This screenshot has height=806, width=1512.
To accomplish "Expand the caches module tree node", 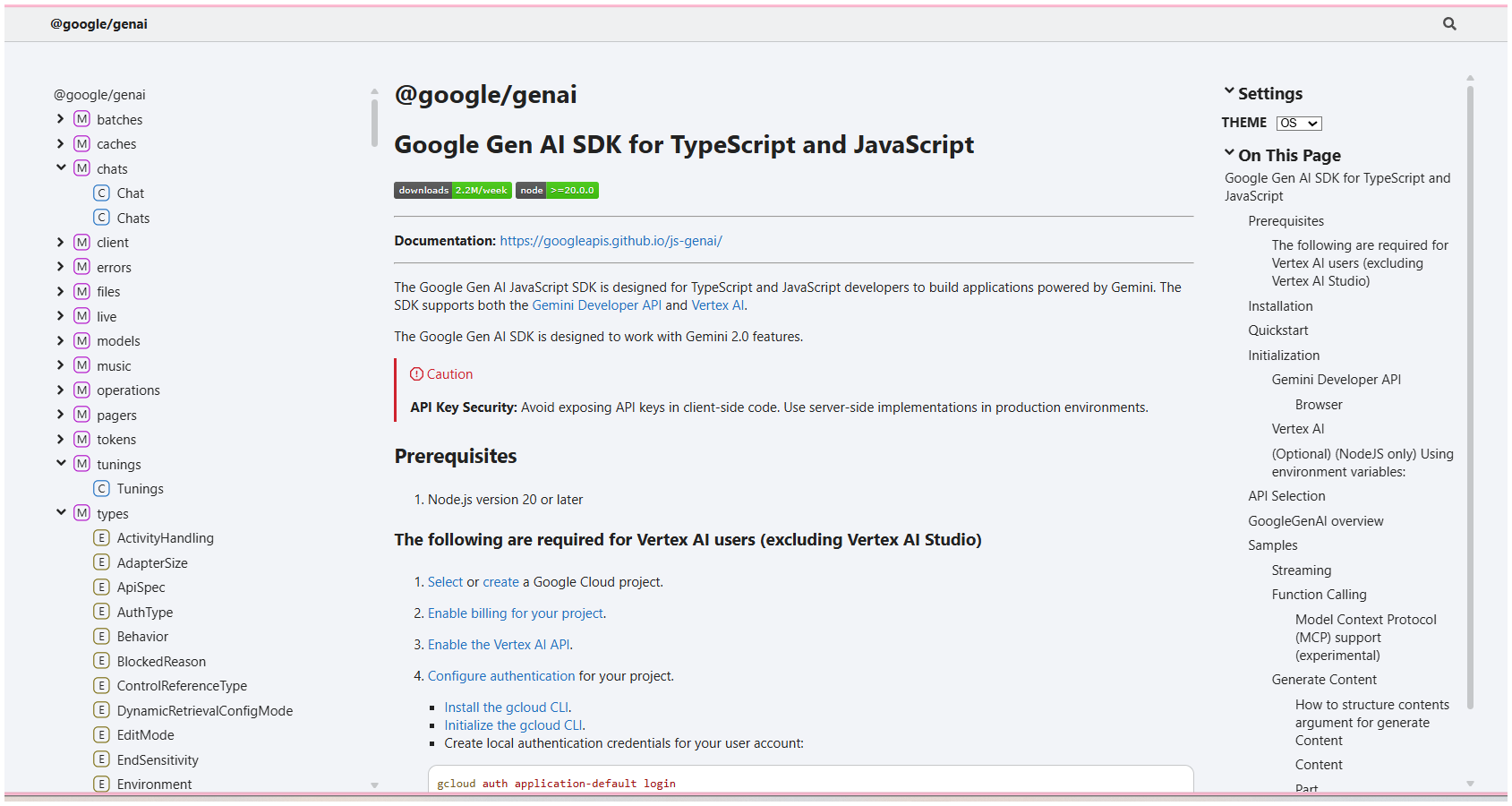I will [x=61, y=143].
